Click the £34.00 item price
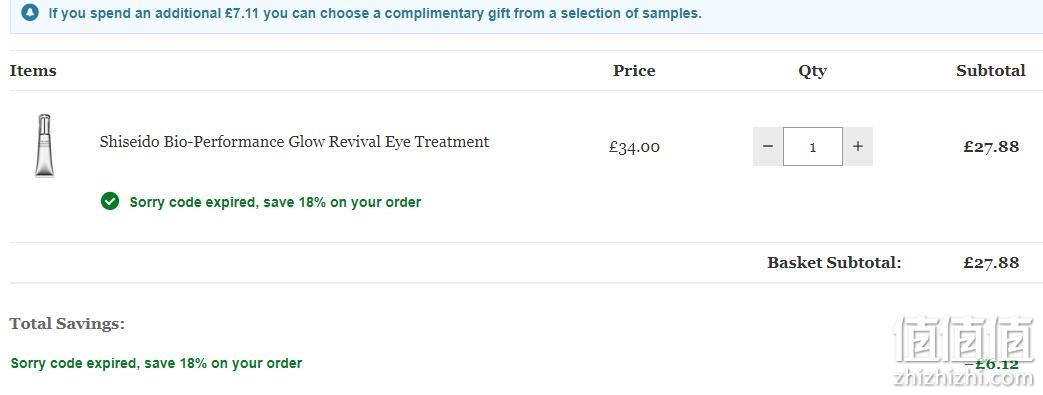Viewport: 1043px width, 395px height. [634, 147]
